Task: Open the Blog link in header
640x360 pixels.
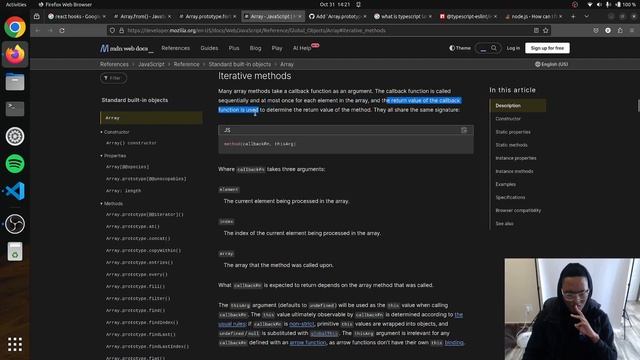Action: point(256,48)
